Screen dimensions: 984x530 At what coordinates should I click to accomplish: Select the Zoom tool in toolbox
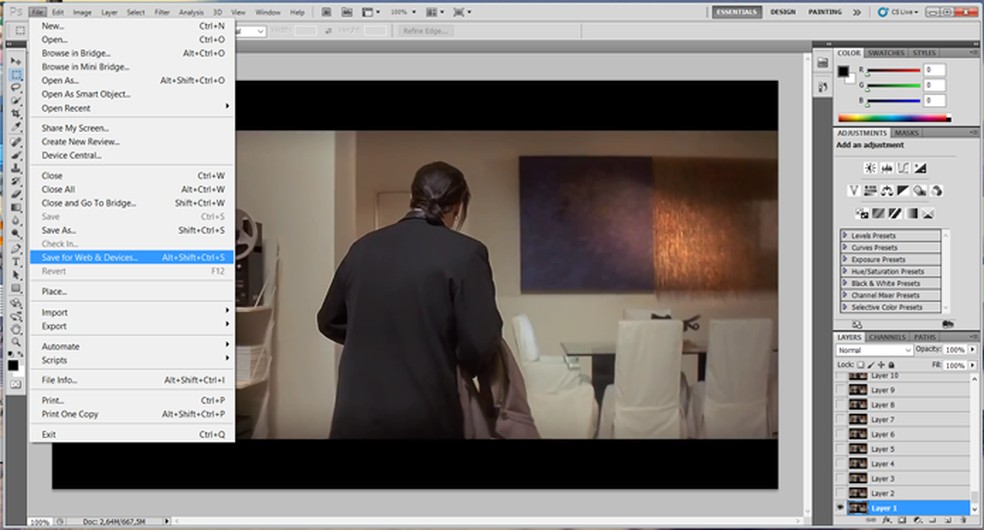click(x=16, y=342)
